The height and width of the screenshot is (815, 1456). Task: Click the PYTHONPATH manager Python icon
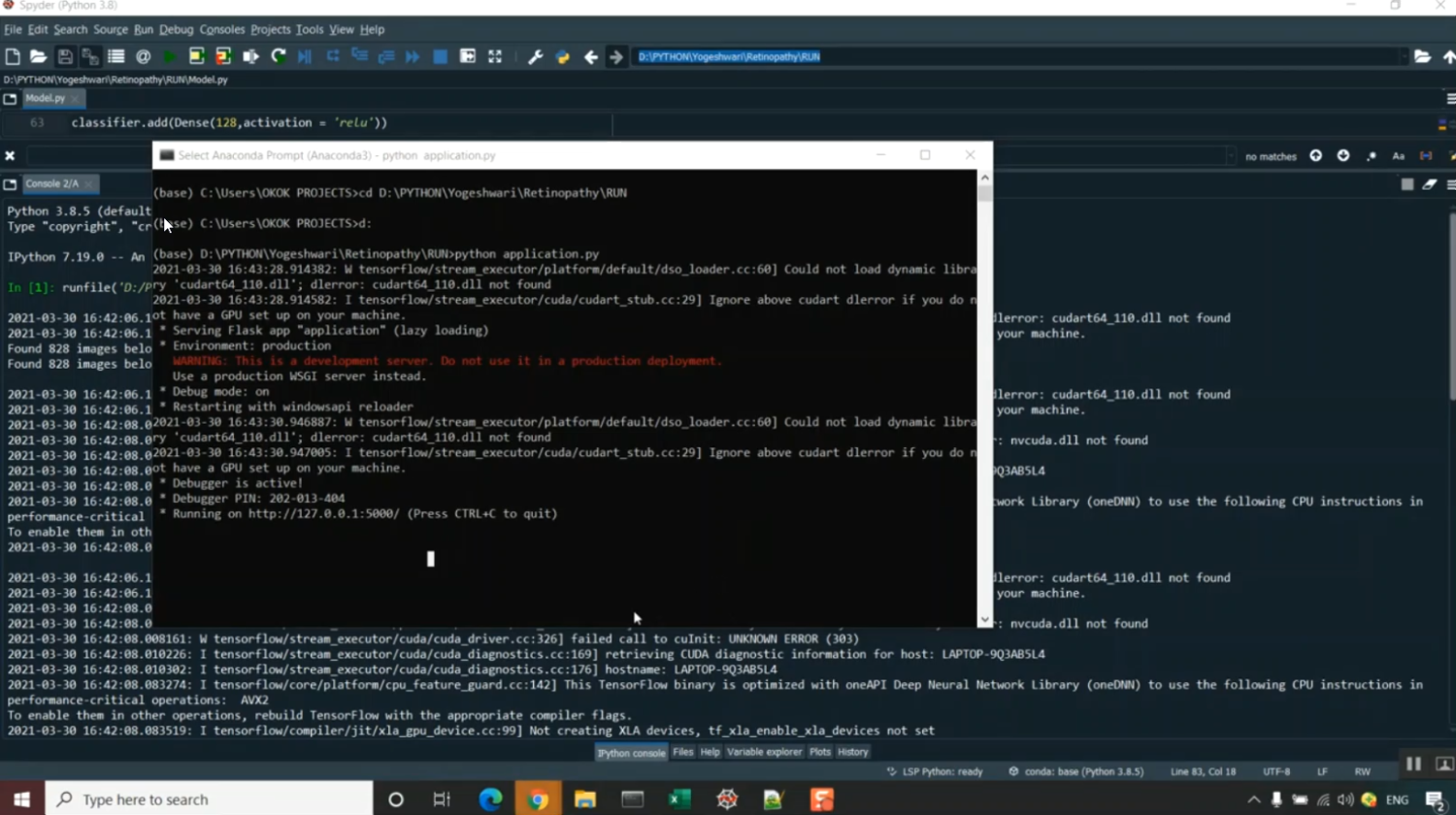tap(562, 57)
